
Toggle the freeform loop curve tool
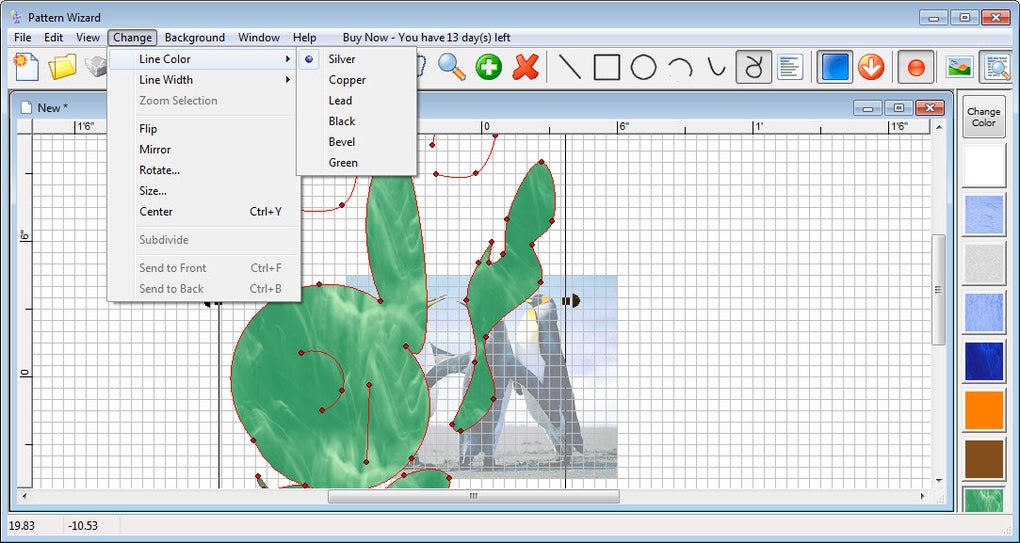[754, 67]
